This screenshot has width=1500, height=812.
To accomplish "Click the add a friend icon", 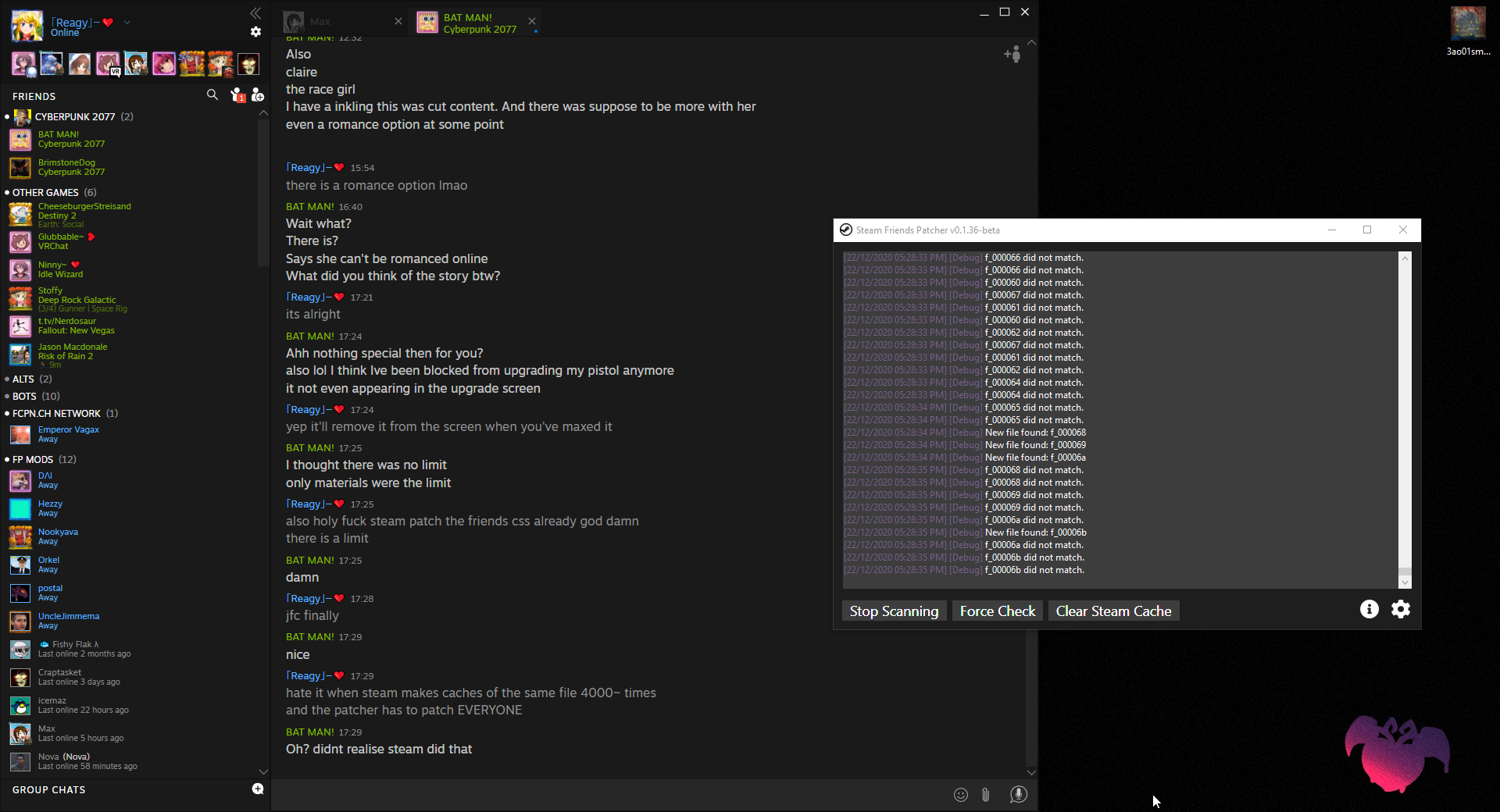I will coord(258,95).
